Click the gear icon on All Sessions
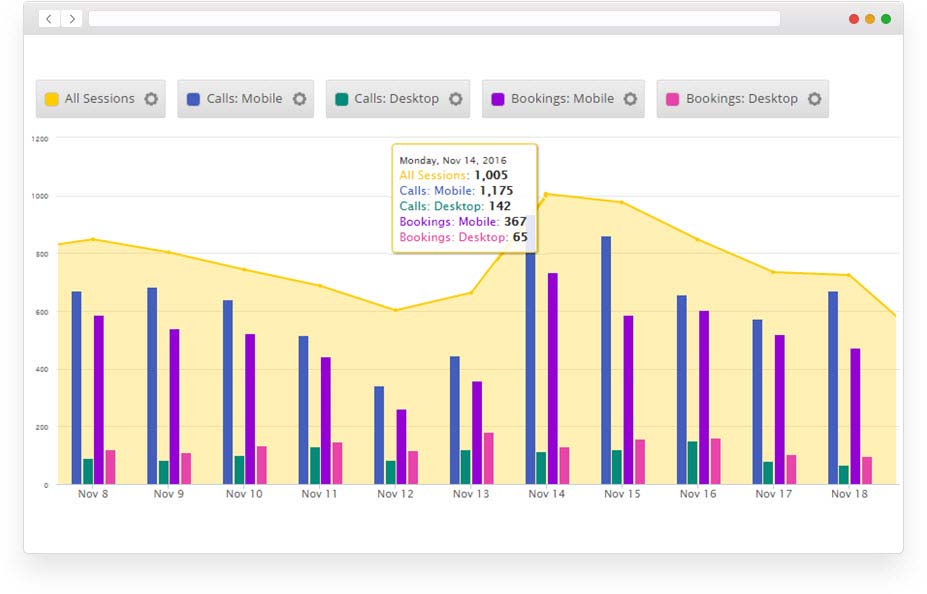The width and height of the screenshot is (927, 594). pyautogui.click(x=151, y=99)
